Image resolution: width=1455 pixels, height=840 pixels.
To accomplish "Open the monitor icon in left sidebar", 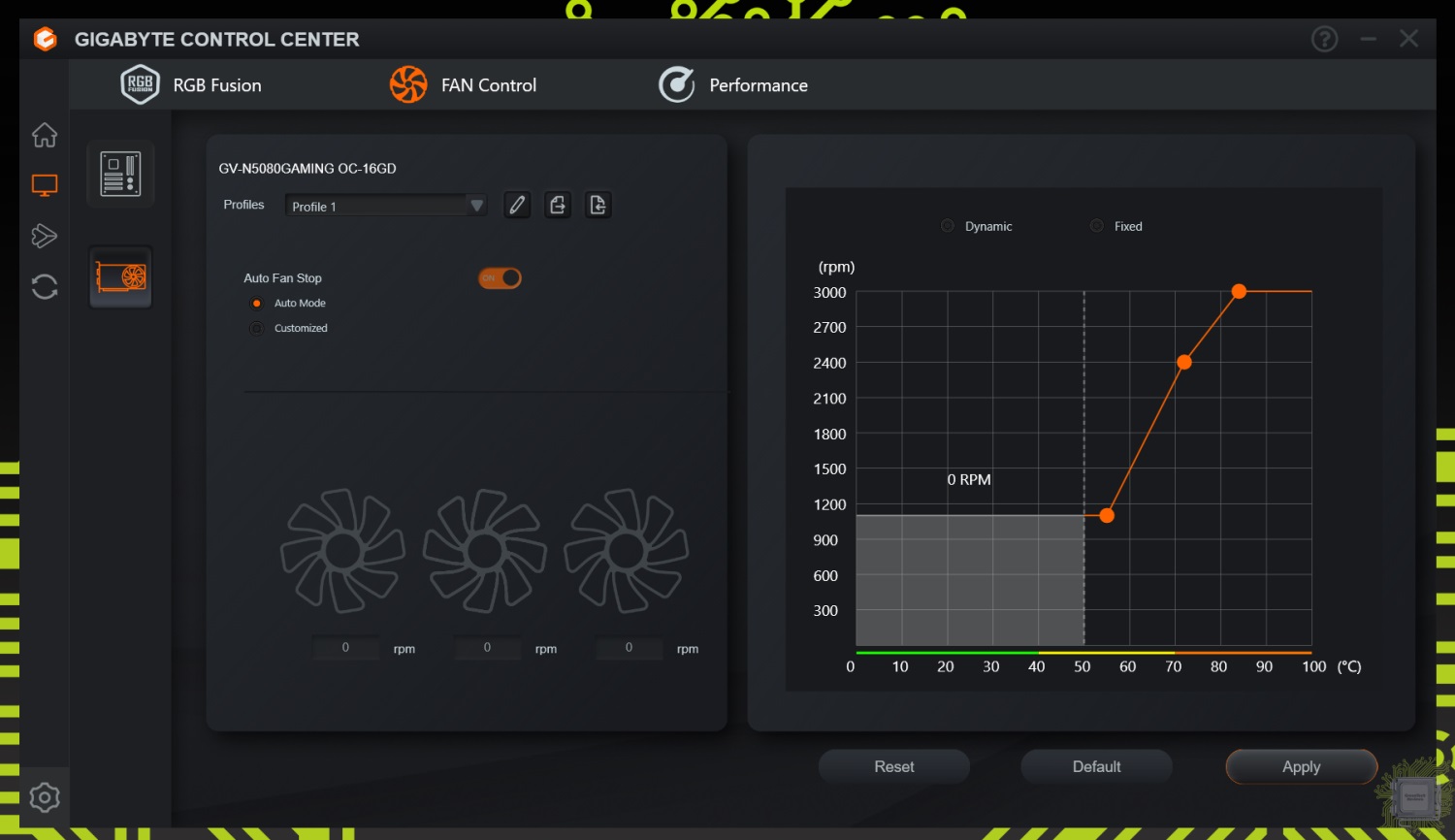I will tap(45, 185).
